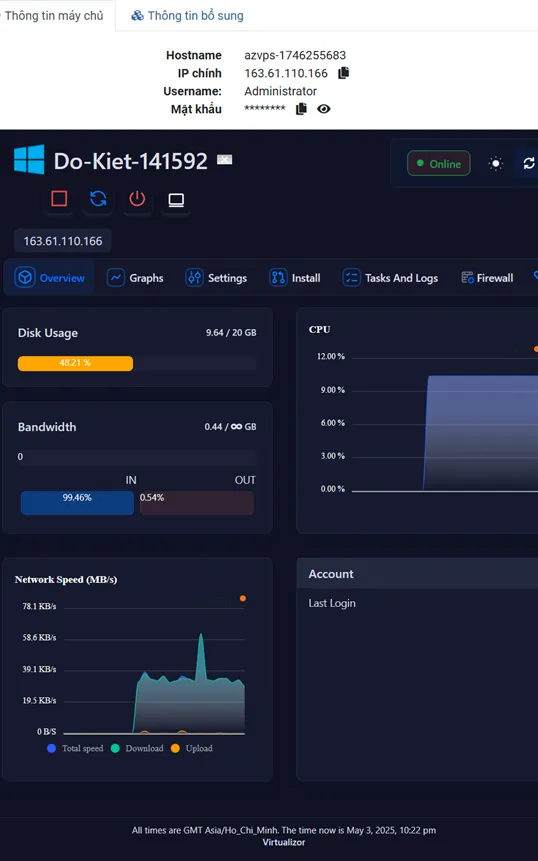Click the envelope icon beside Do-Kiet-141592

tap(225, 160)
